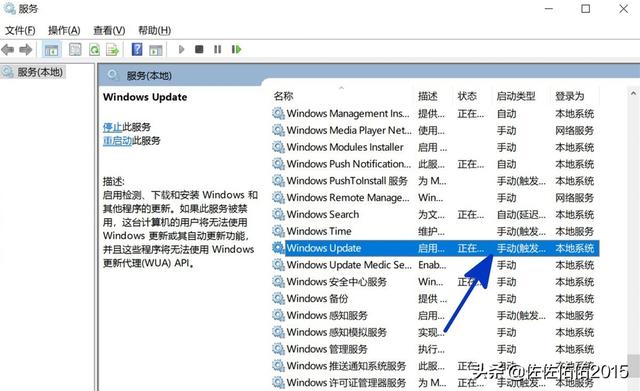Sort by the 名称 column header
This screenshot has width=640, height=391.
click(283, 96)
